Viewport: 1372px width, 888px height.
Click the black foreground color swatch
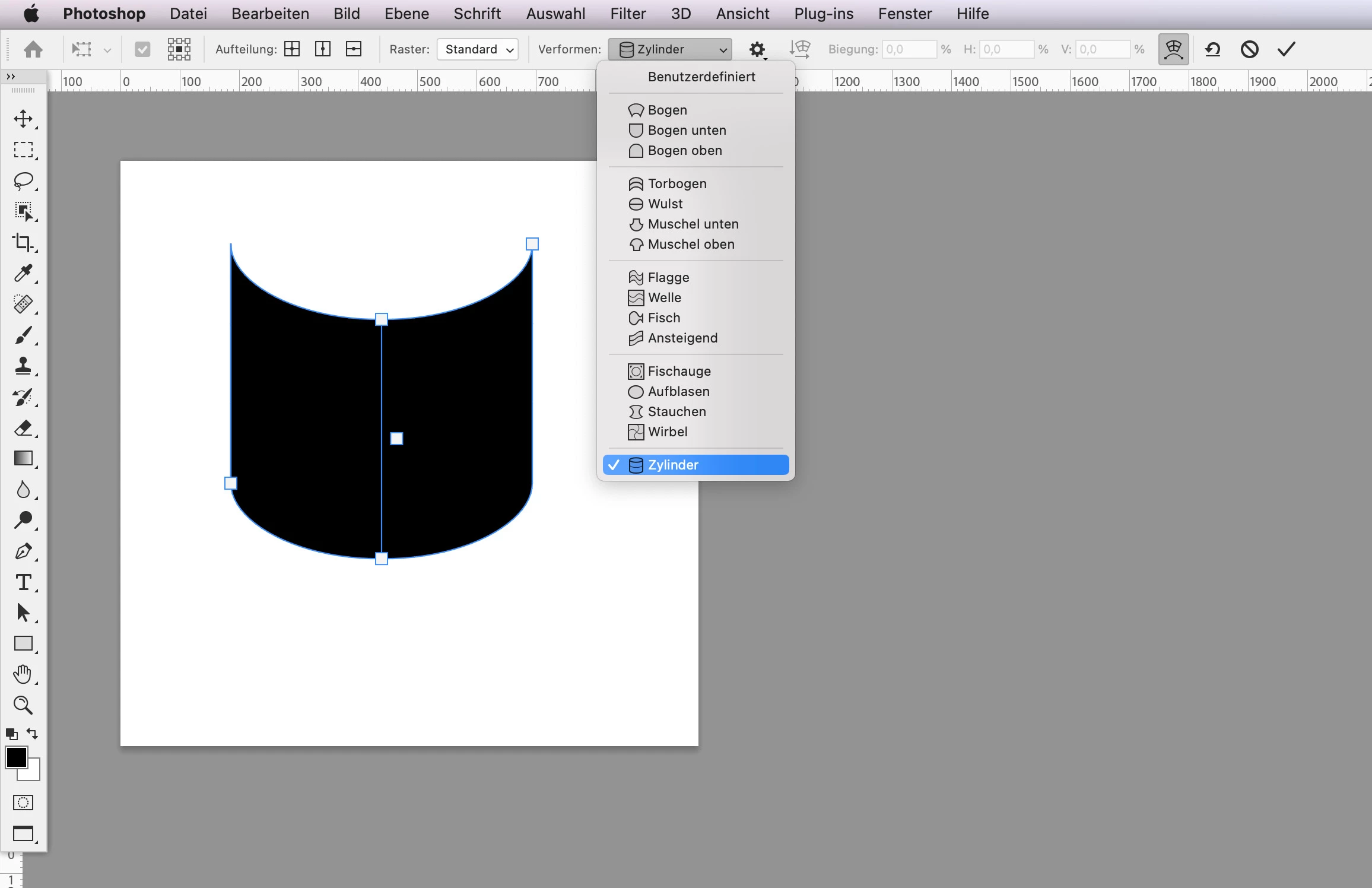click(x=16, y=757)
